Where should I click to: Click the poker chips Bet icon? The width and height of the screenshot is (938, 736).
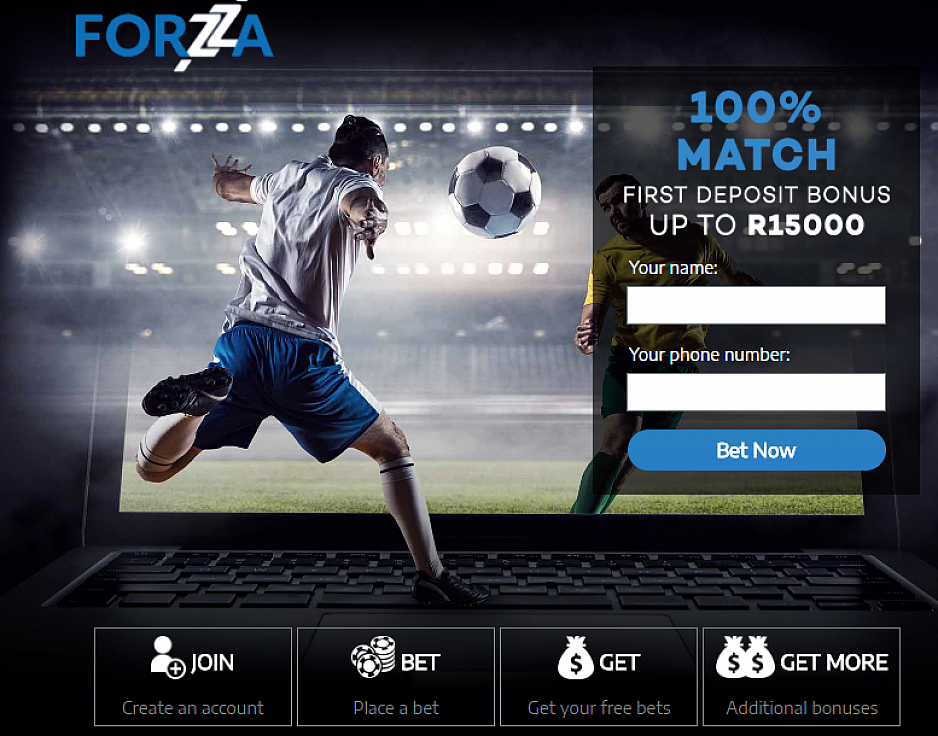(373, 656)
